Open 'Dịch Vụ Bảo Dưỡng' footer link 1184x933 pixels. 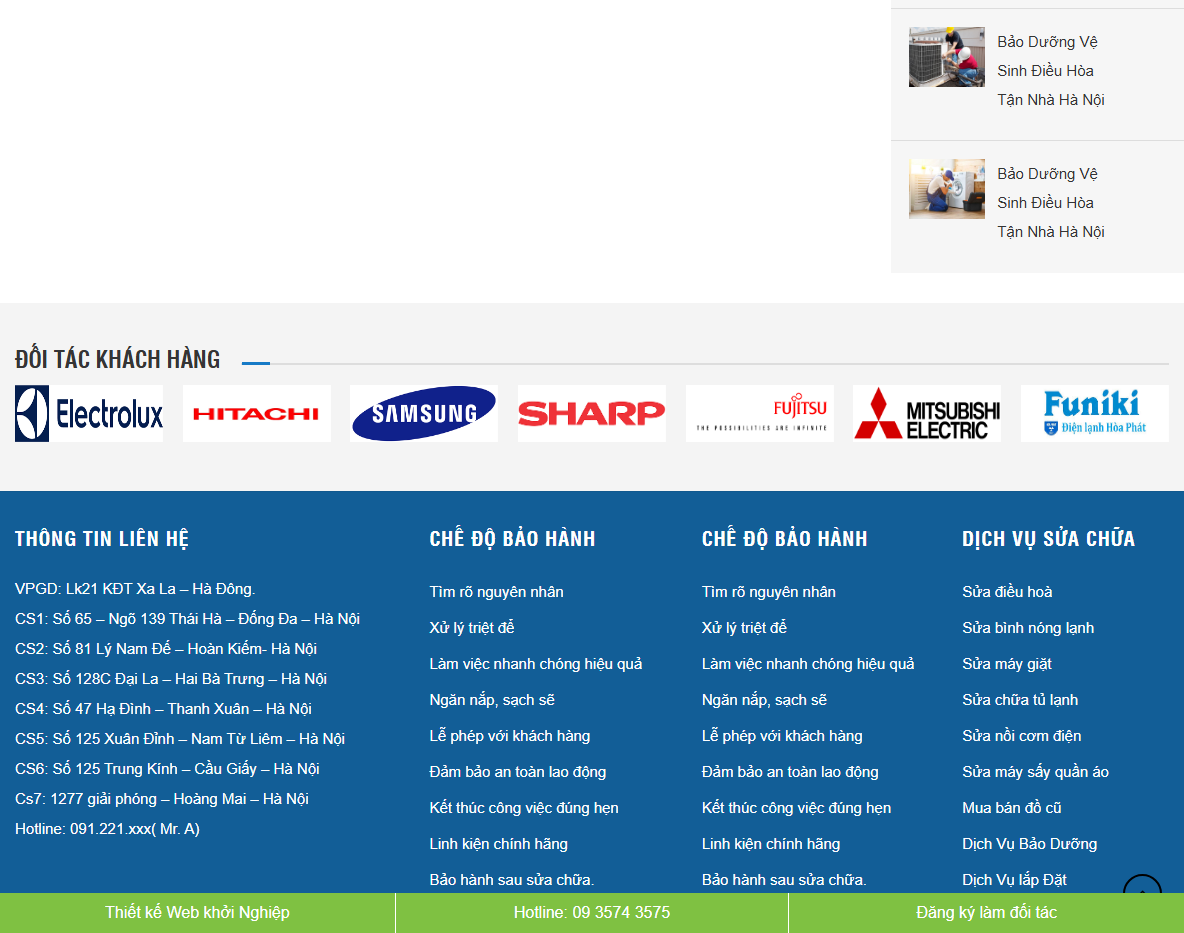click(1029, 844)
